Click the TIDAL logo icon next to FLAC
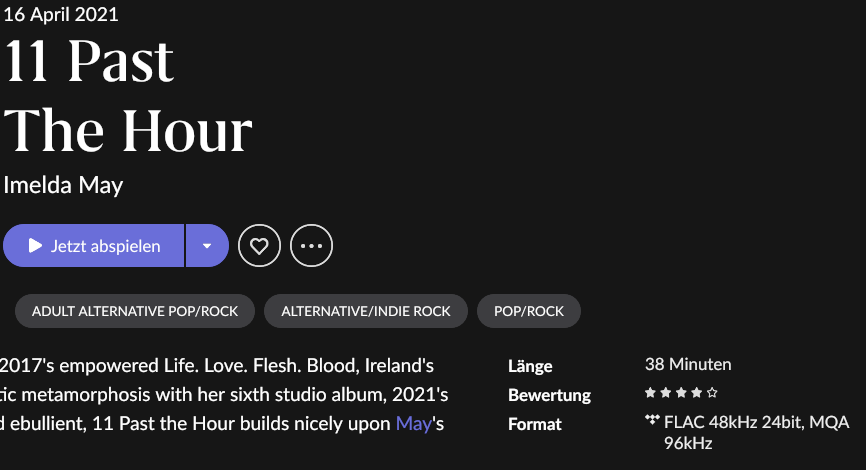 [x=652, y=420]
